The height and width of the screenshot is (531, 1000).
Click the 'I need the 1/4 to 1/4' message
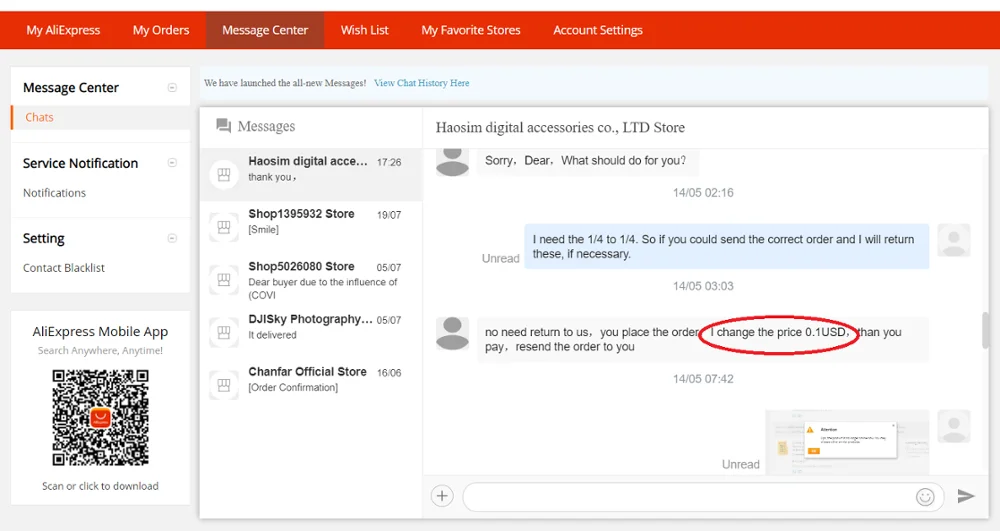click(x=726, y=246)
